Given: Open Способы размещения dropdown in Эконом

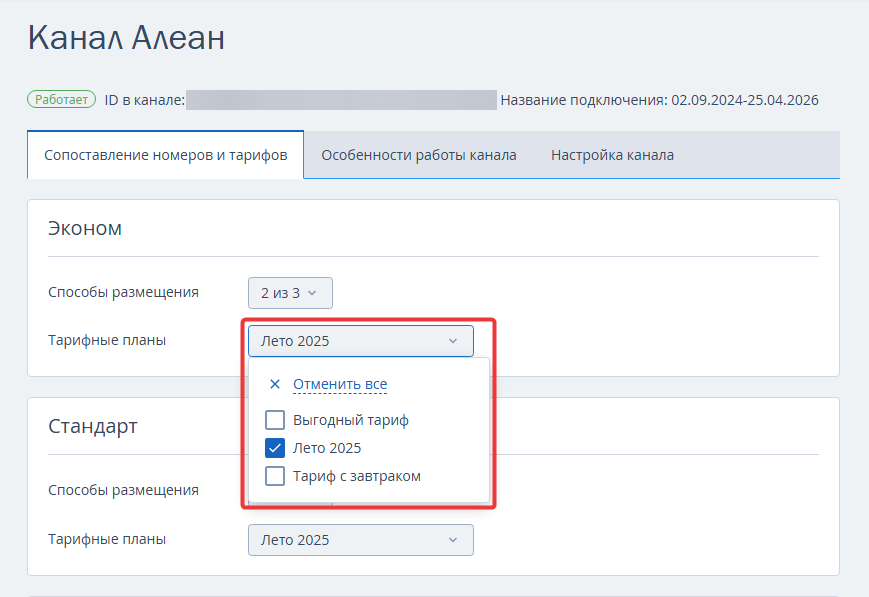Looking at the screenshot, I should (x=290, y=293).
